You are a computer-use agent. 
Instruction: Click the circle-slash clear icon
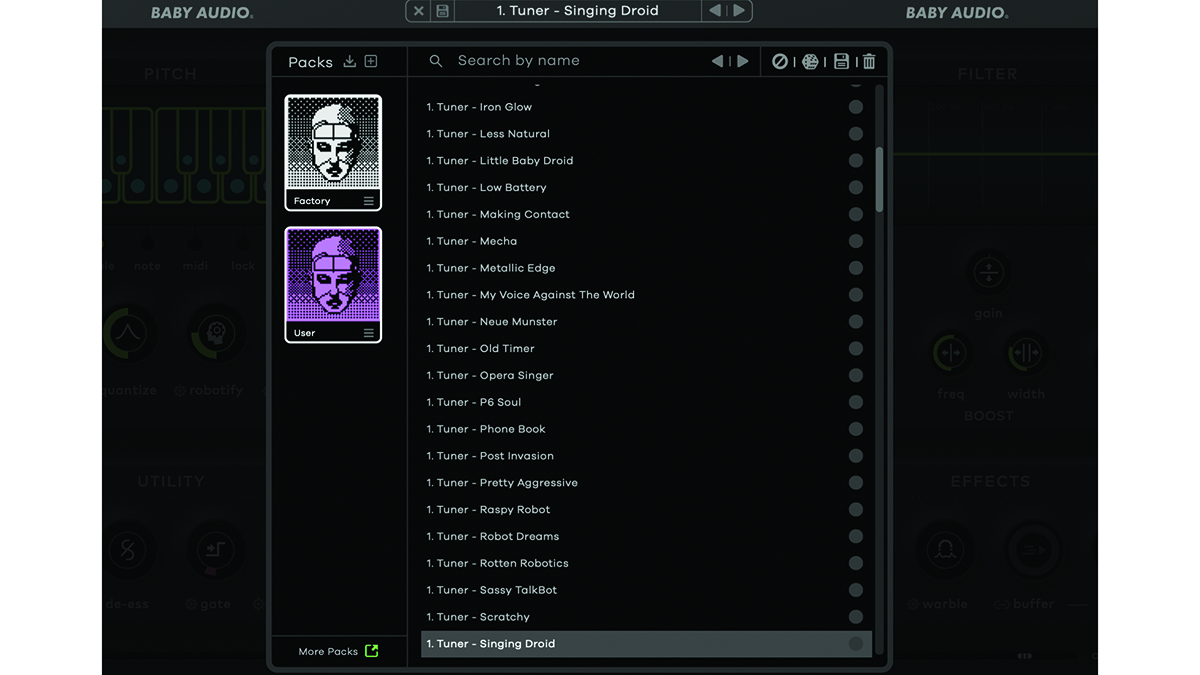780,61
